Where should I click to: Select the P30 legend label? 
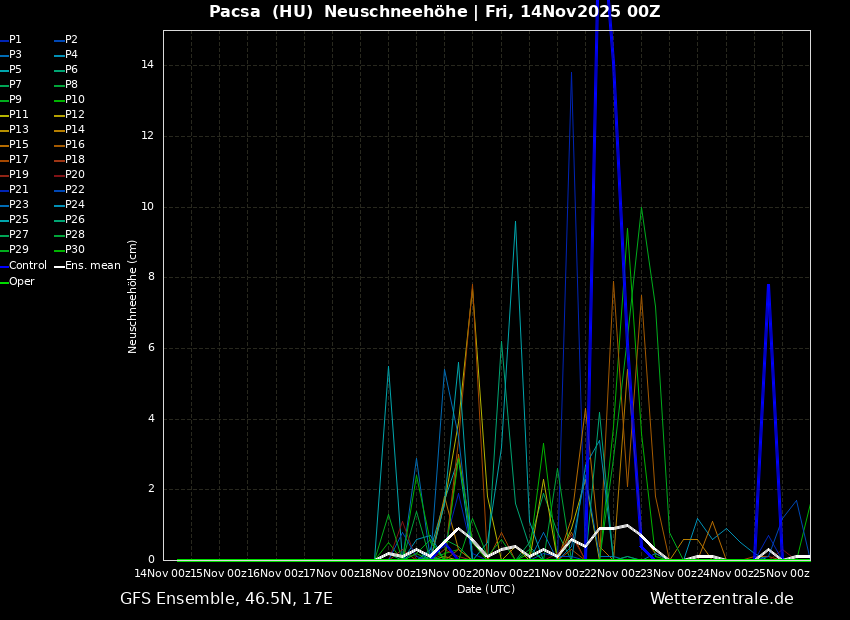pyautogui.click(x=75, y=250)
